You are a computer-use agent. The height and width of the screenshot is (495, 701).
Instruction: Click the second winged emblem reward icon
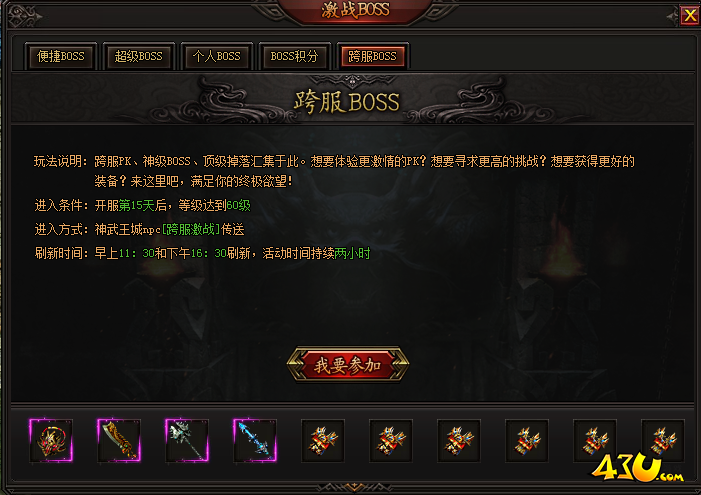391,440
